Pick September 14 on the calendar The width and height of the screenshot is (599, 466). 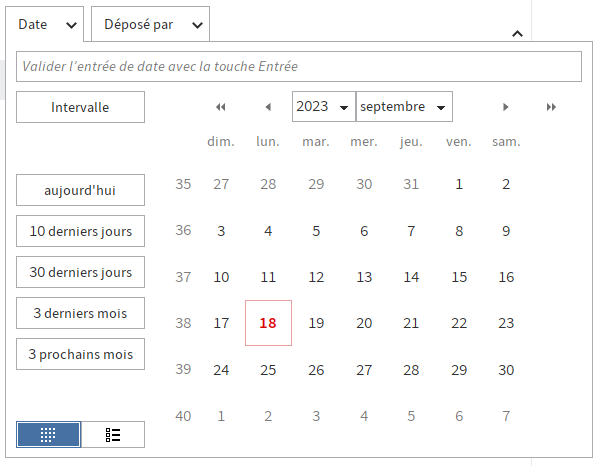[411, 277]
